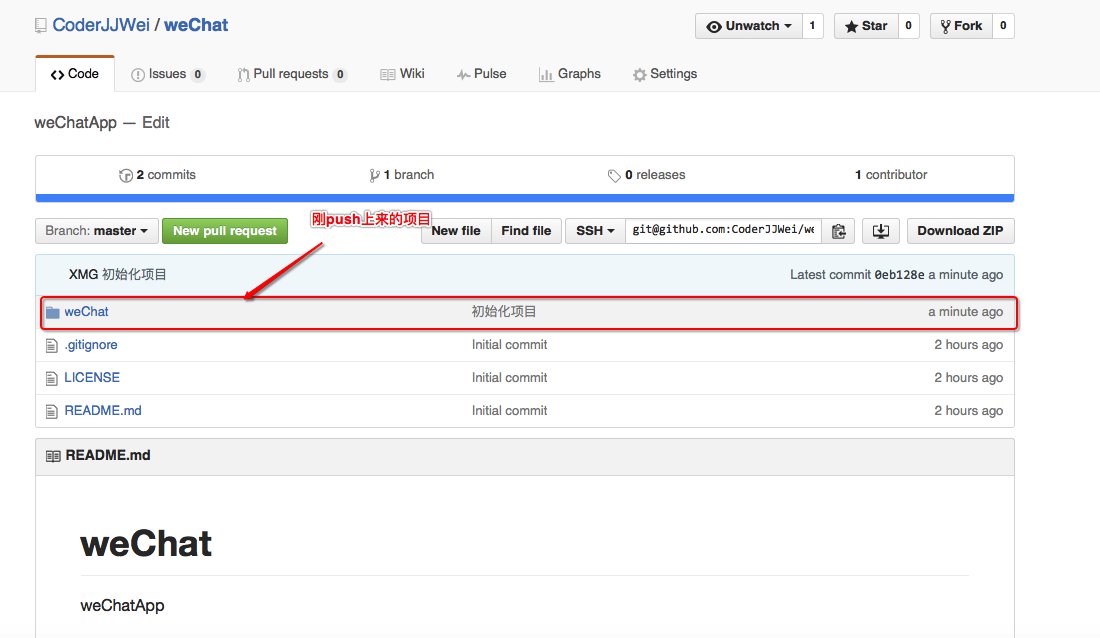Image resolution: width=1100 pixels, height=638 pixels.
Task: View the 1 branch list
Action: coord(401,175)
